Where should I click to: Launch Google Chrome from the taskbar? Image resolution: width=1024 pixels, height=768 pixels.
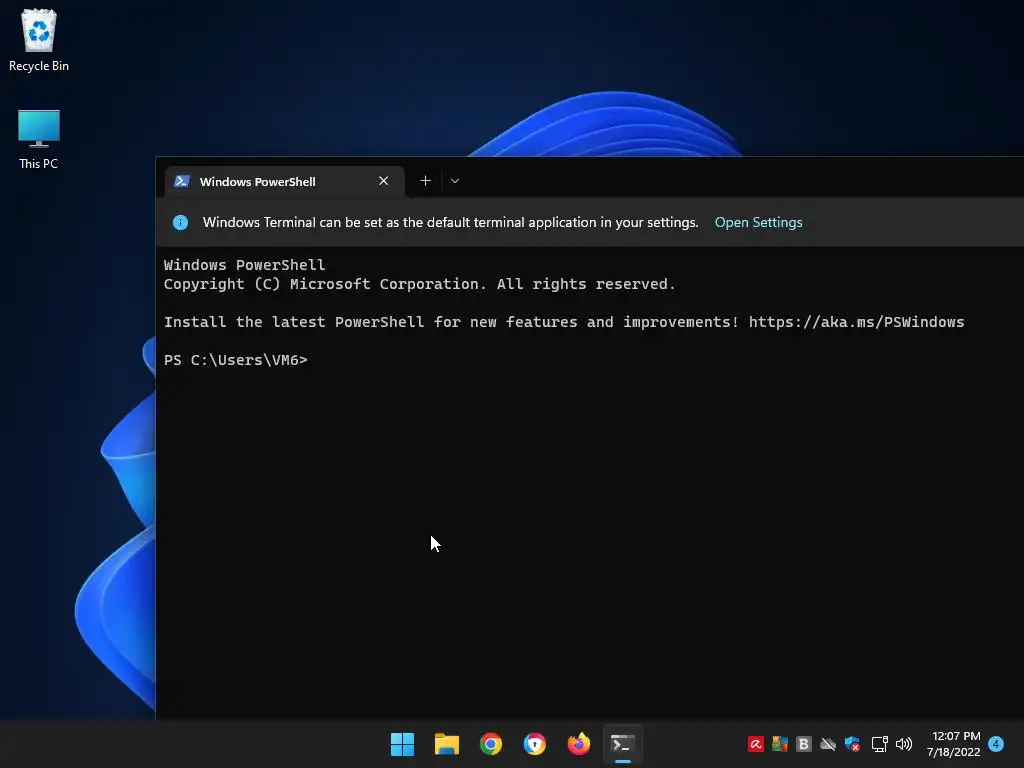coord(490,744)
